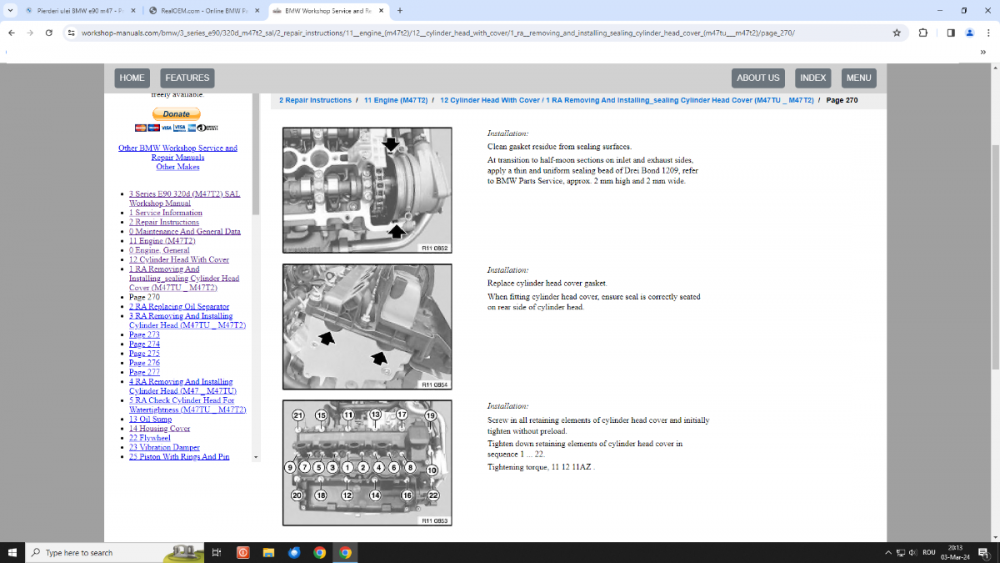1000x563 pixels.
Task: Click taskbar search box 'Type here to search'
Action: coord(114,552)
